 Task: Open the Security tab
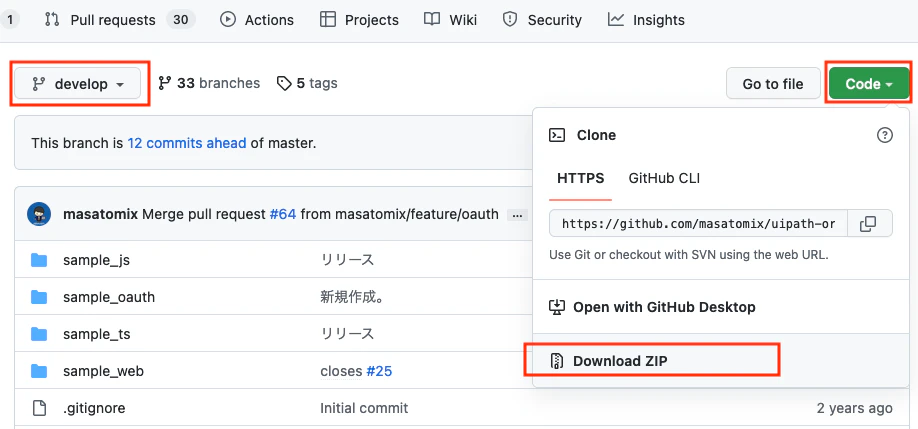(542, 20)
